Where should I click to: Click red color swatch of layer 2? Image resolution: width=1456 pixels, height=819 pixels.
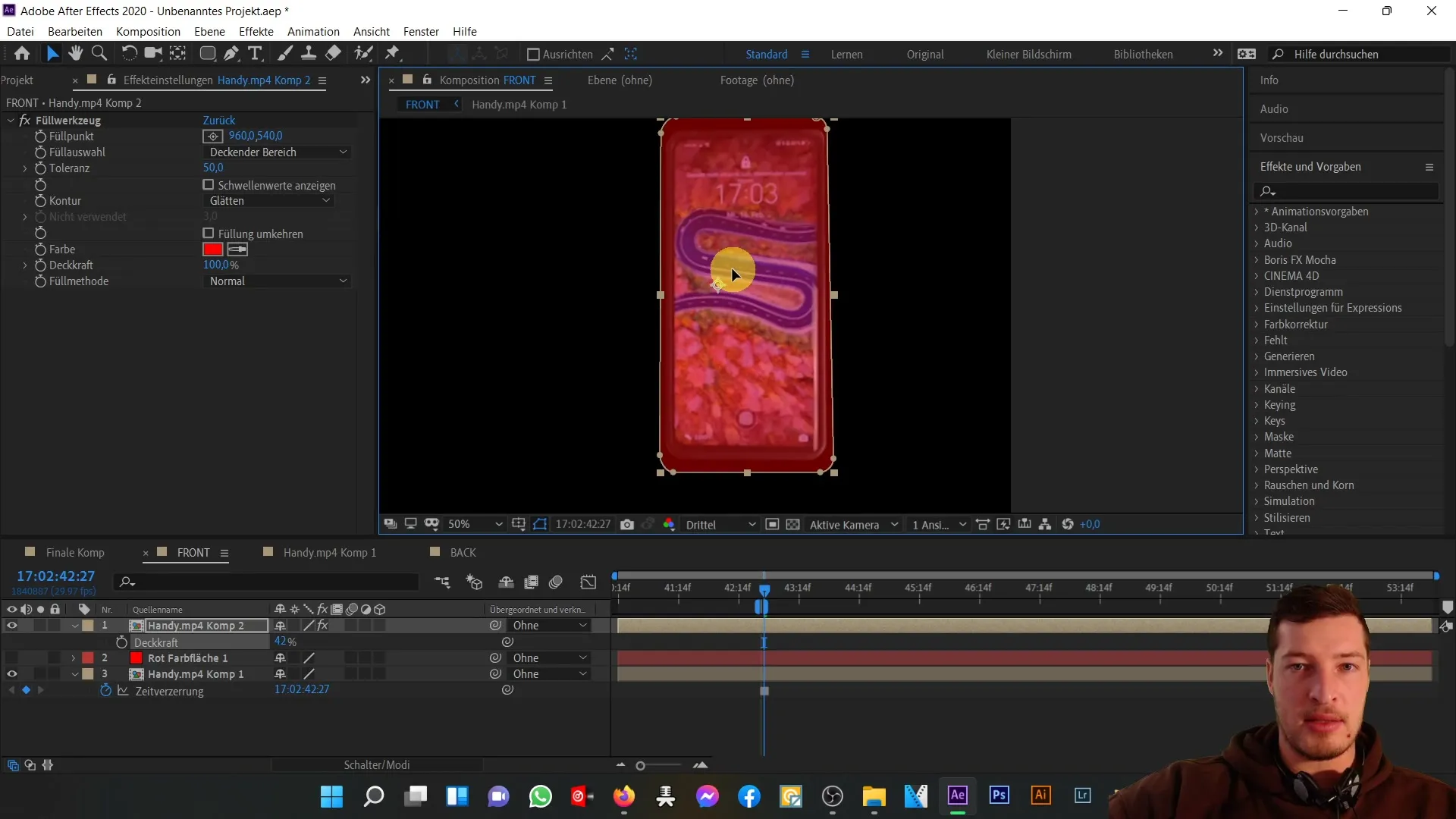tap(136, 658)
